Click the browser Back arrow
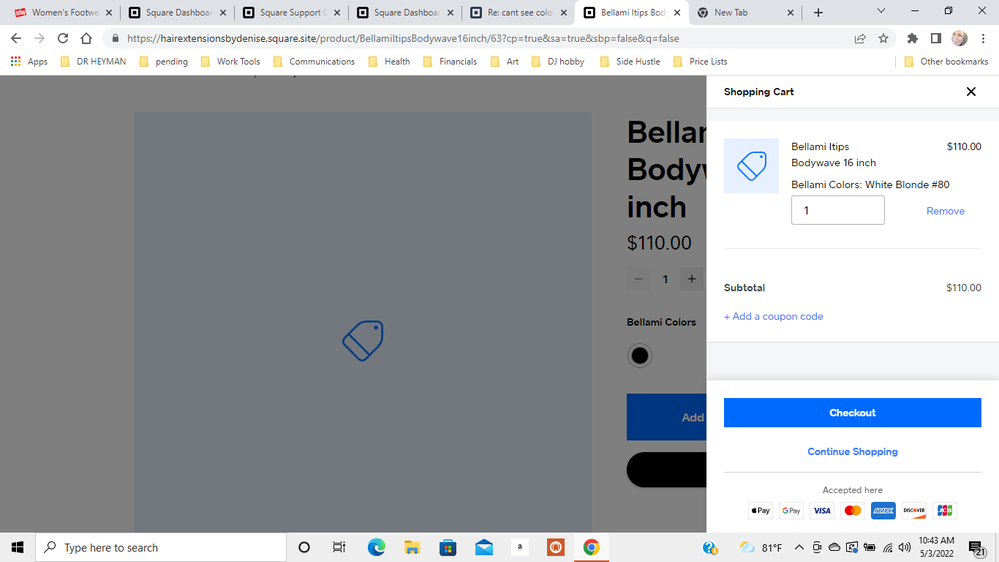Viewport: 999px width, 562px height. pos(16,38)
